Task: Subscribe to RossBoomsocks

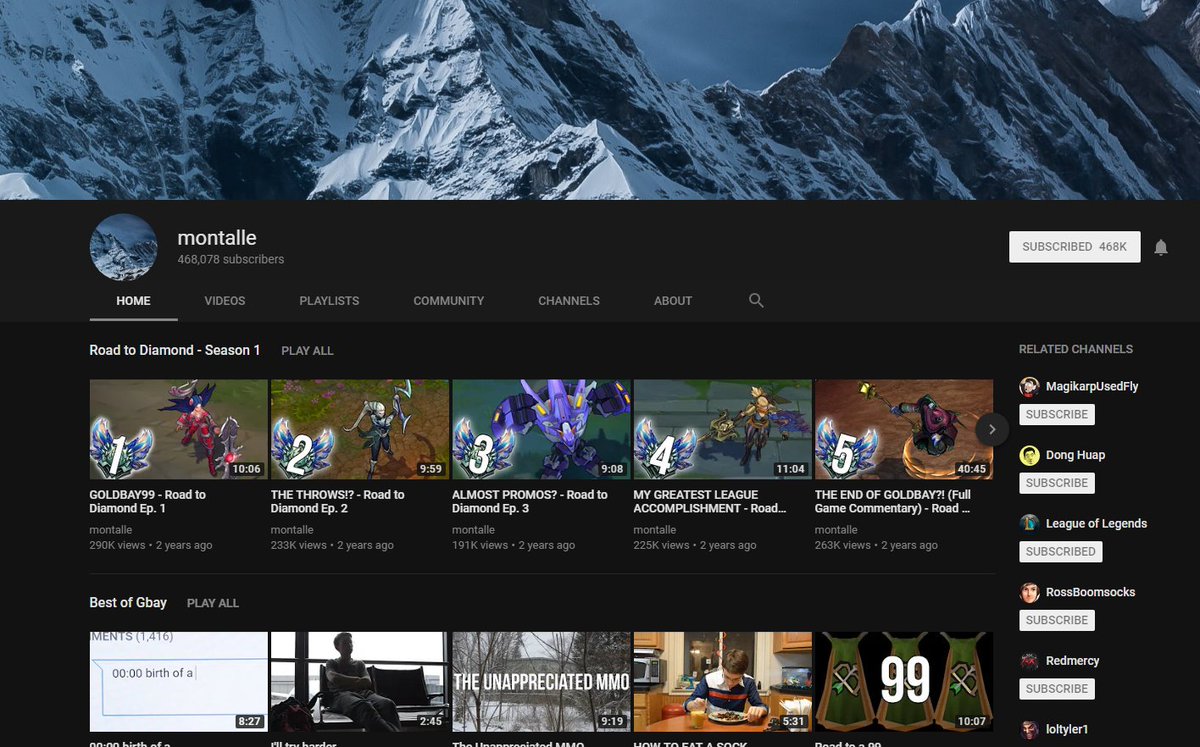Action: point(1057,620)
